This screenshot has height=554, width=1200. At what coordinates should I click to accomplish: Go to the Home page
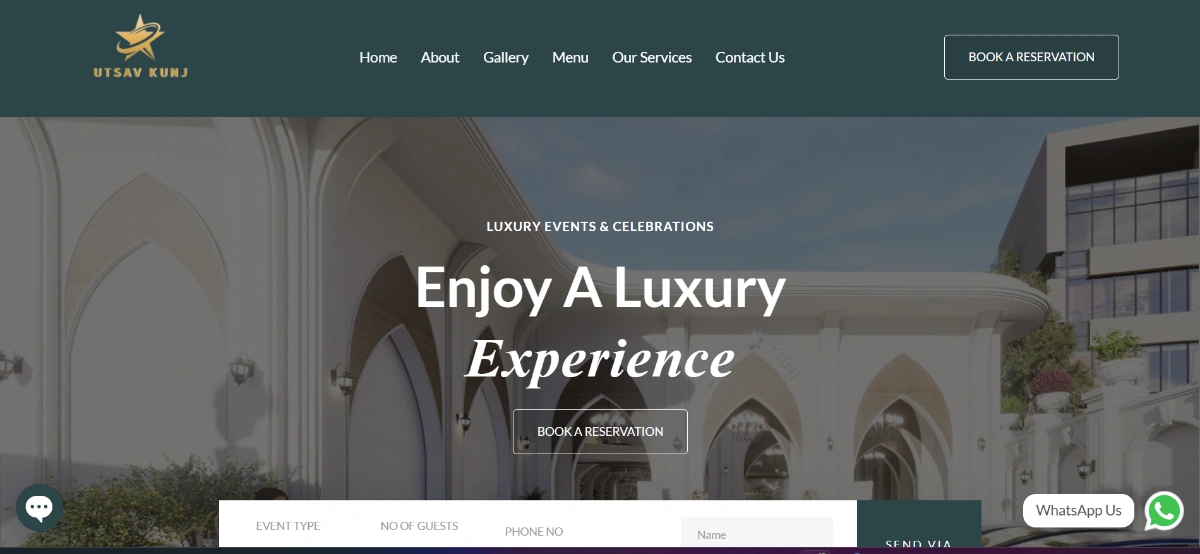(x=378, y=57)
